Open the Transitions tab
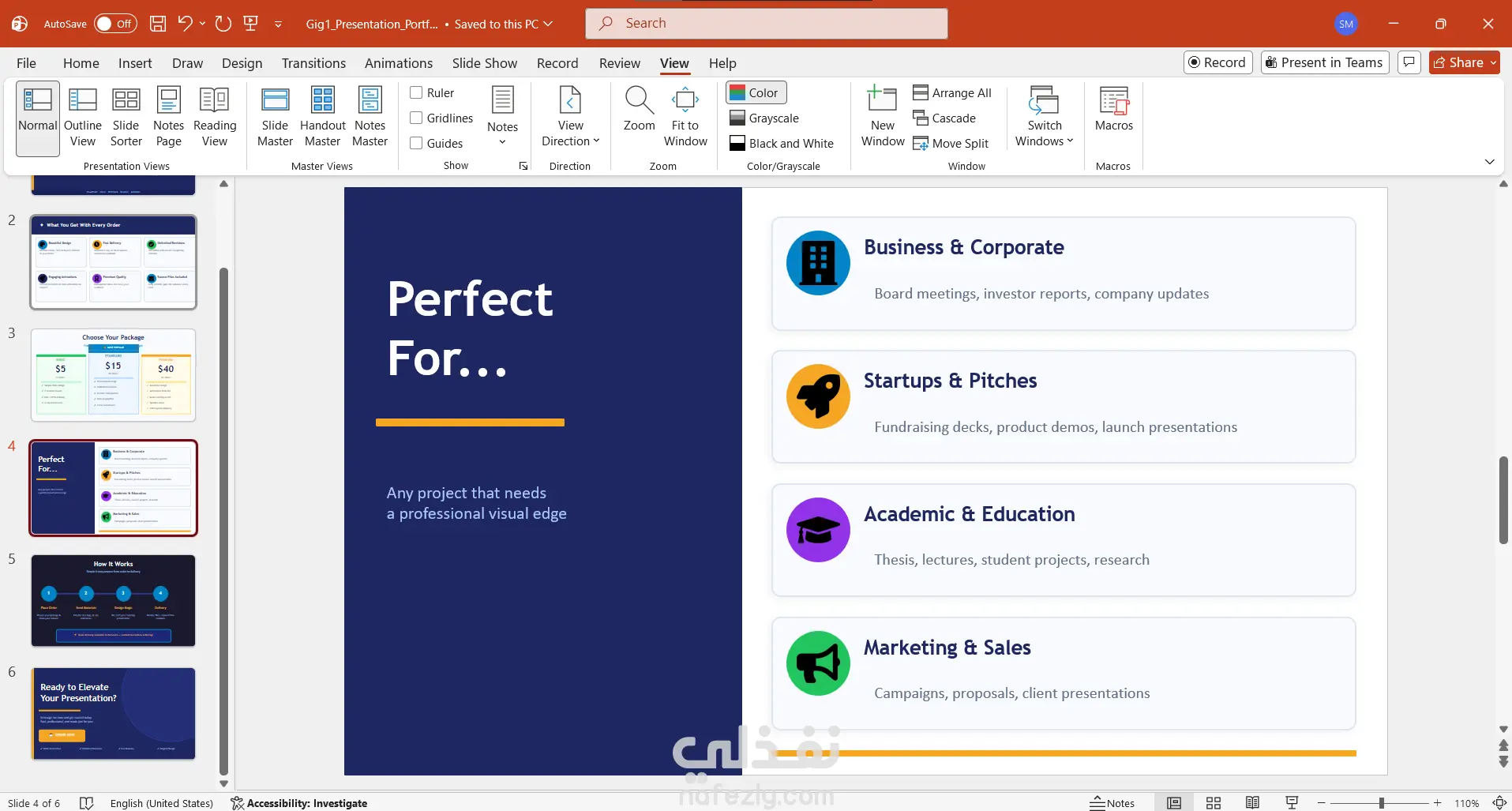This screenshot has width=1512, height=811. (x=313, y=63)
